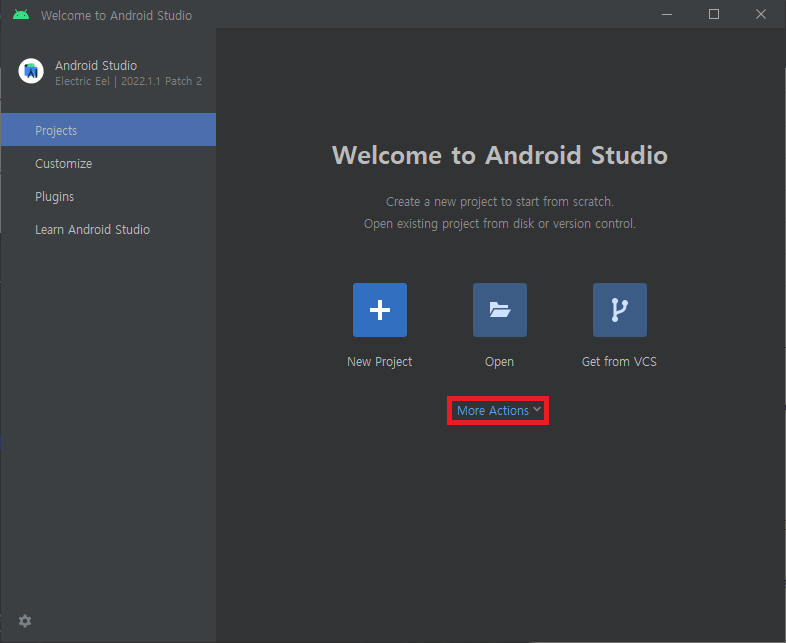Image resolution: width=786 pixels, height=643 pixels.
Task: Click the Android Studio name in the sidebar
Action: (96, 66)
